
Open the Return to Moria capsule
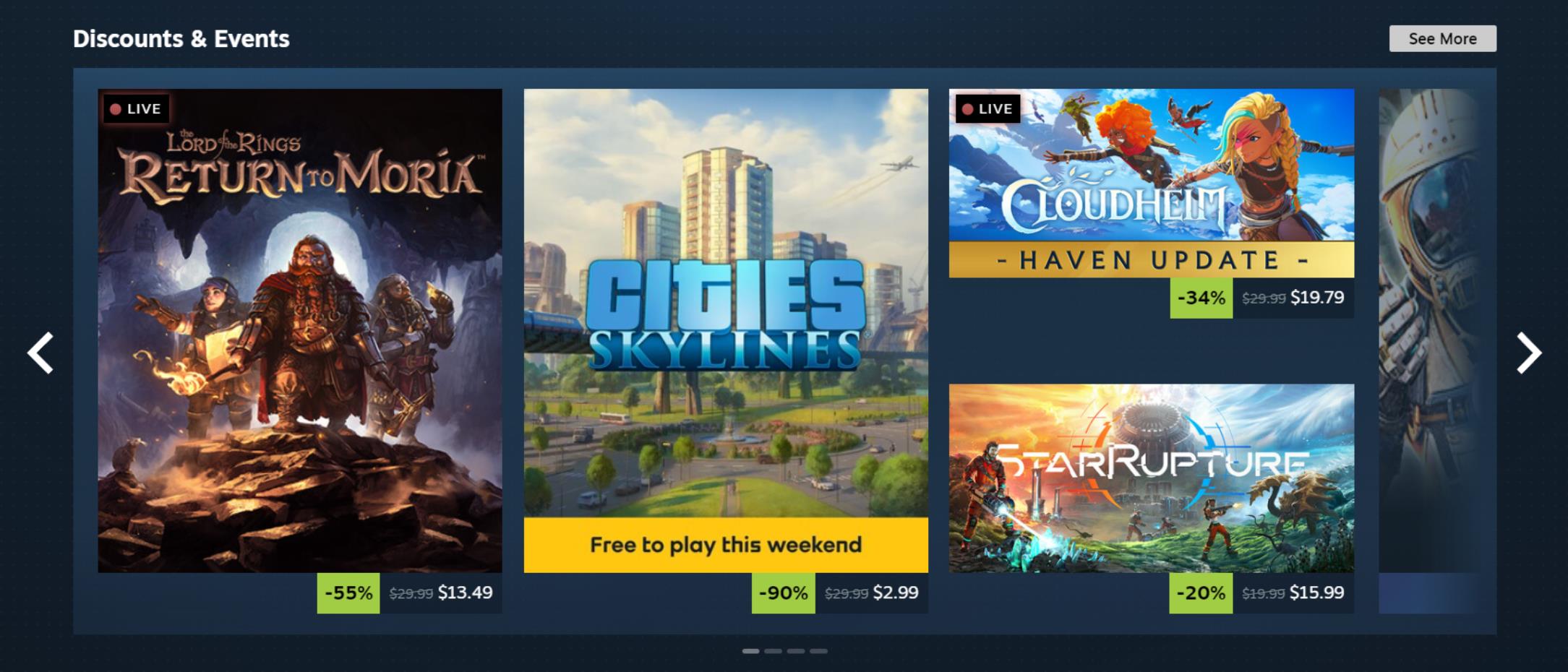(x=300, y=331)
